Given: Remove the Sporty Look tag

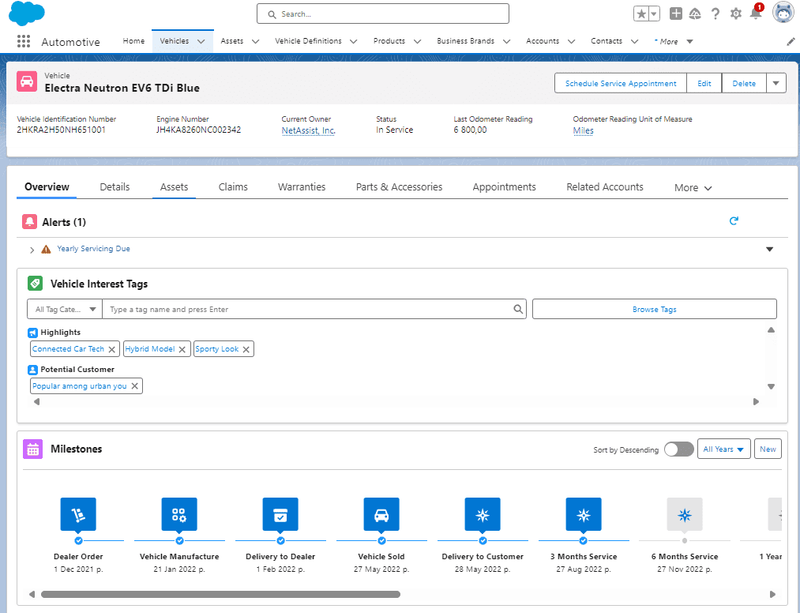Looking at the screenshot, I should pos(246,349).
